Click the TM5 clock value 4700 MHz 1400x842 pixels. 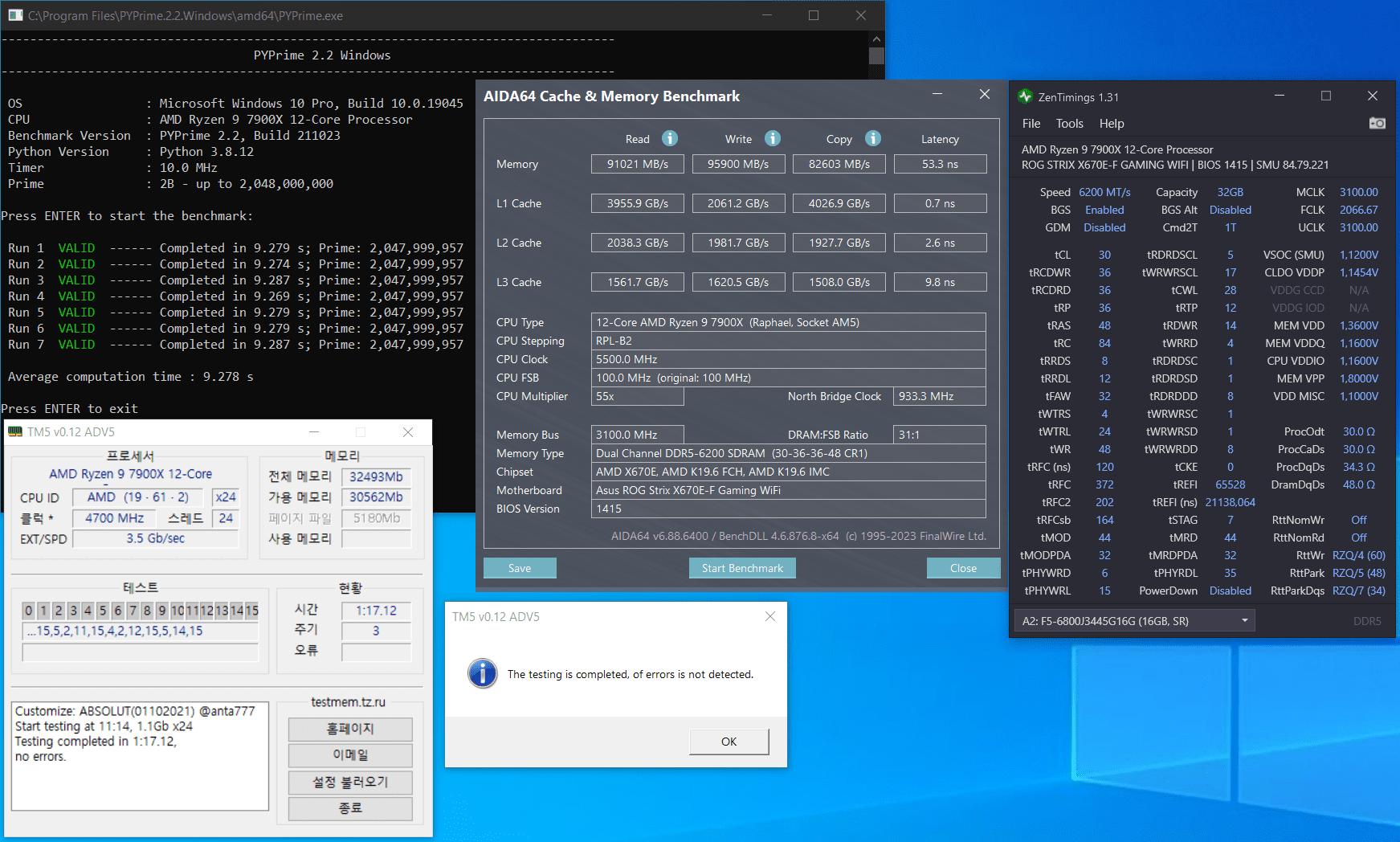click(x=115, y=518)
